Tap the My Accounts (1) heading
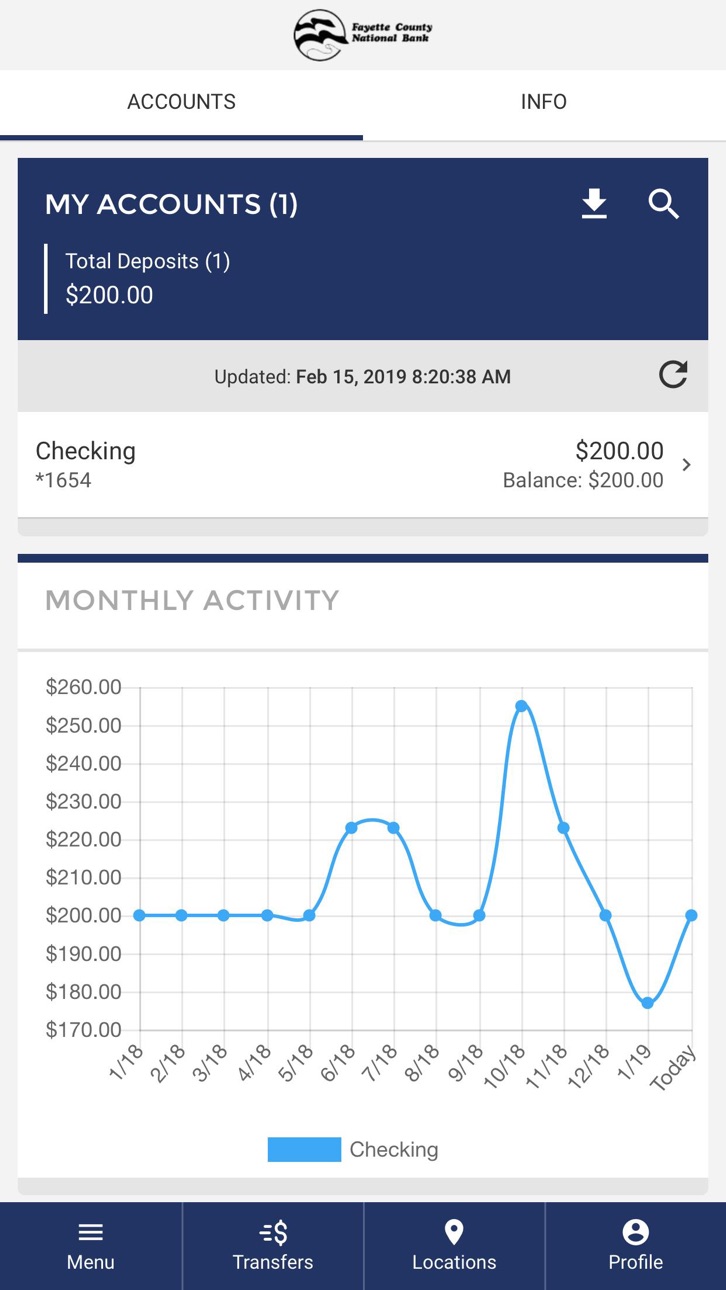Screen dimensions: 726x1290 coord(171,204)
